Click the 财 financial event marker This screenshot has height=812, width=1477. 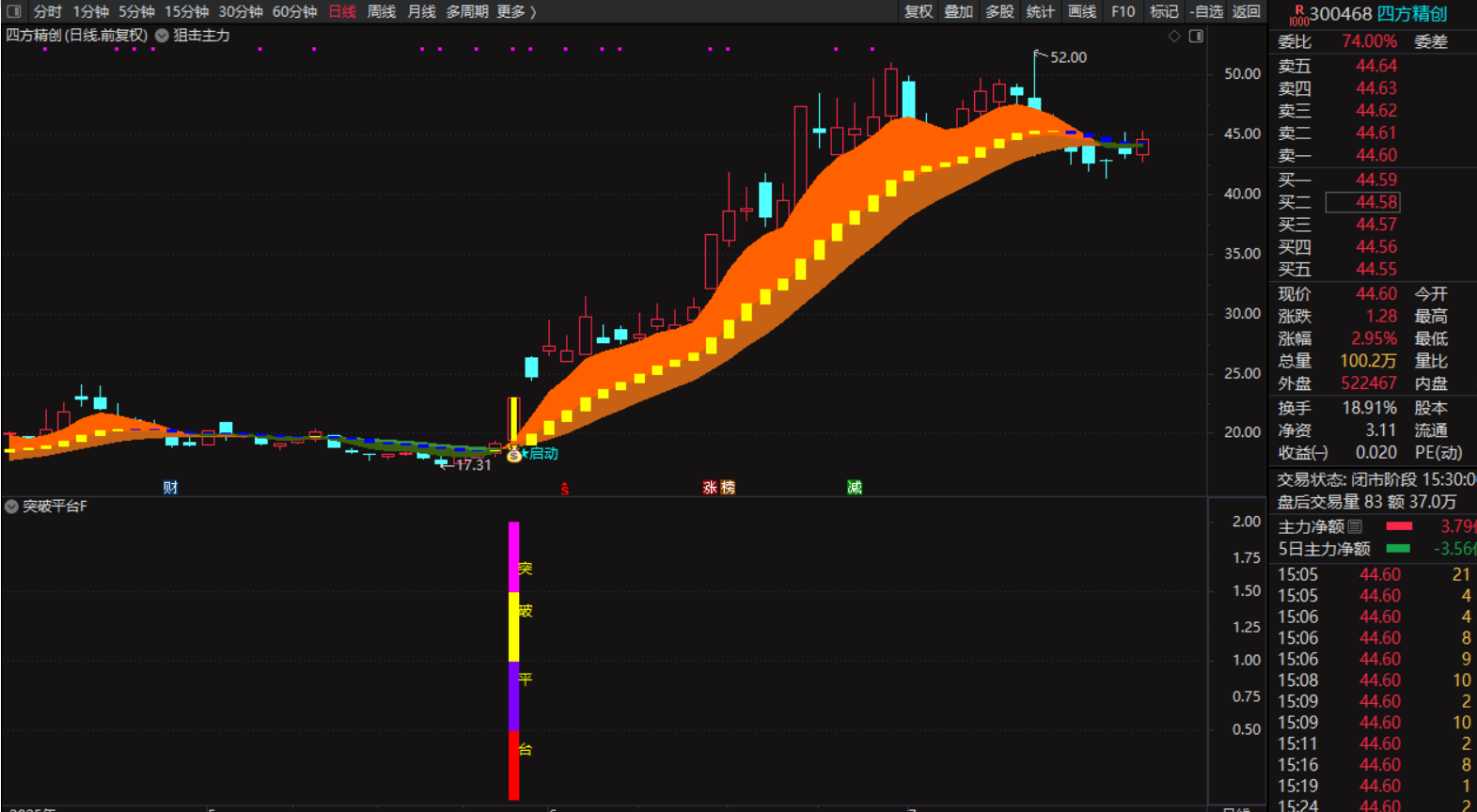click(170, 487)
